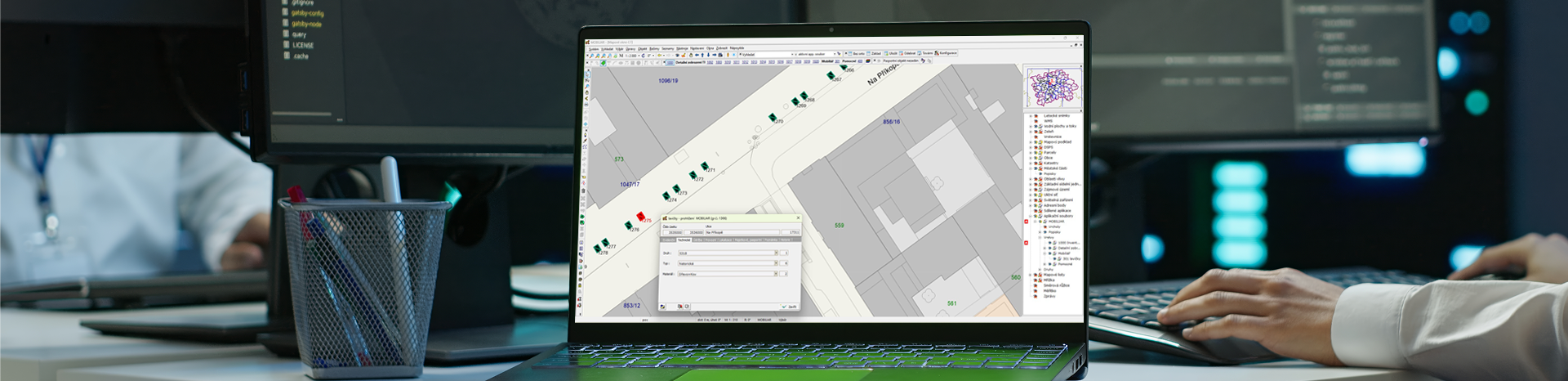Switch to the Technické tab in dialog

coord(684,240)
